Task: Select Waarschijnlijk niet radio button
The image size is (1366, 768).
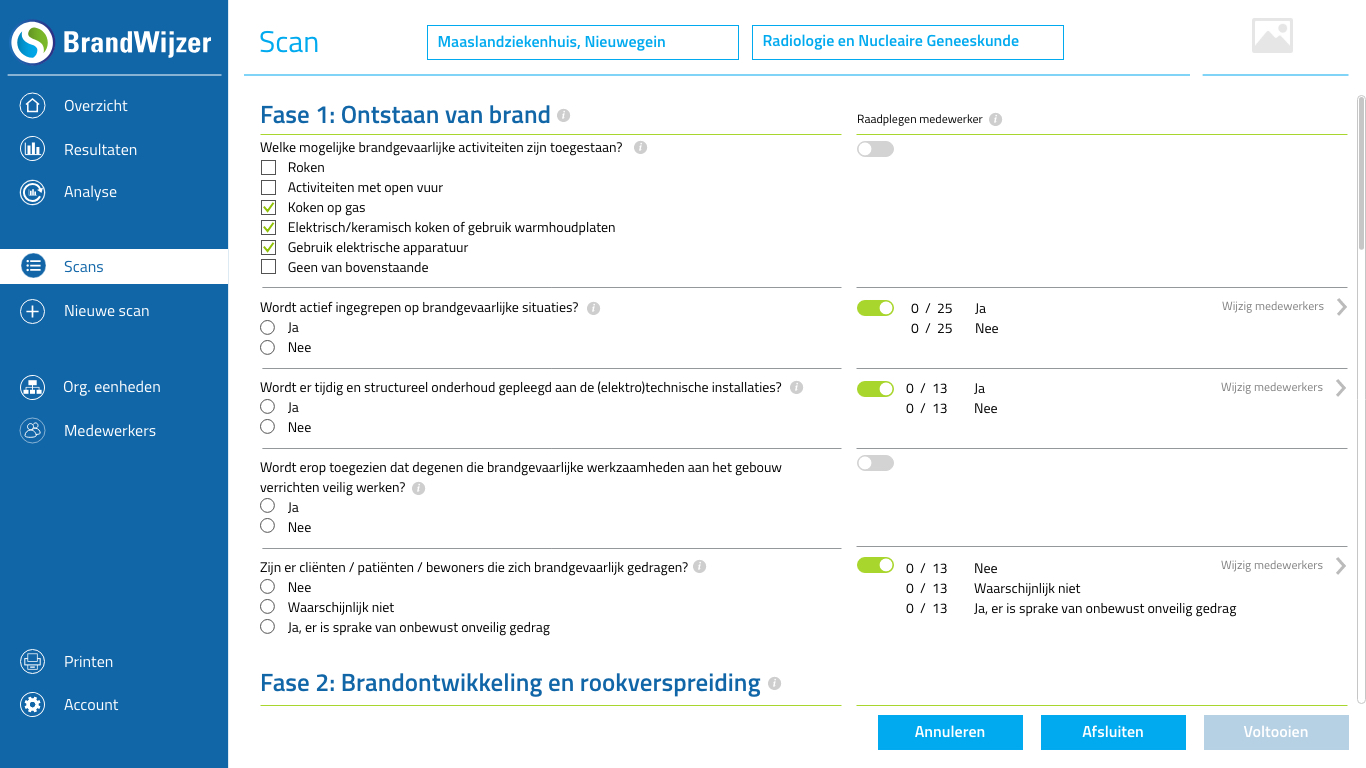Action: coord(267,607)
